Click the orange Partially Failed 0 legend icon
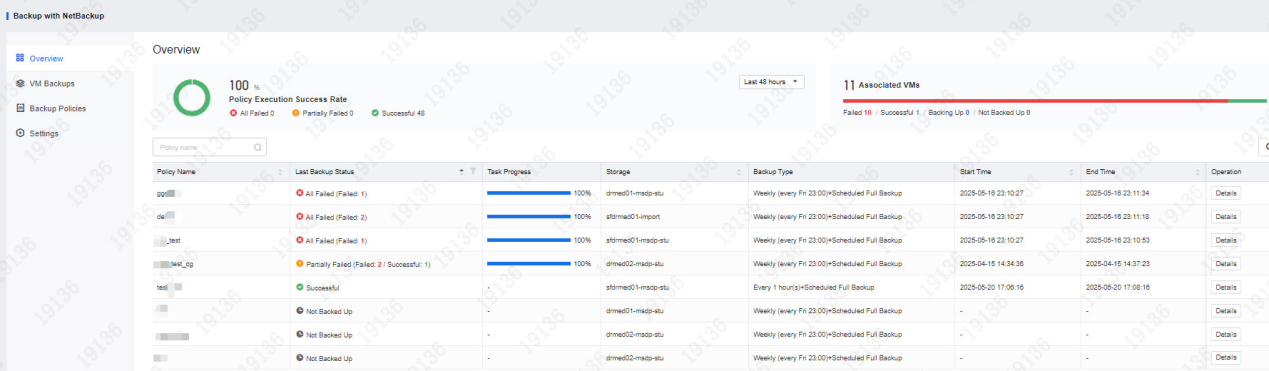Screen dimensions: 1269x371 pos(296,113)
